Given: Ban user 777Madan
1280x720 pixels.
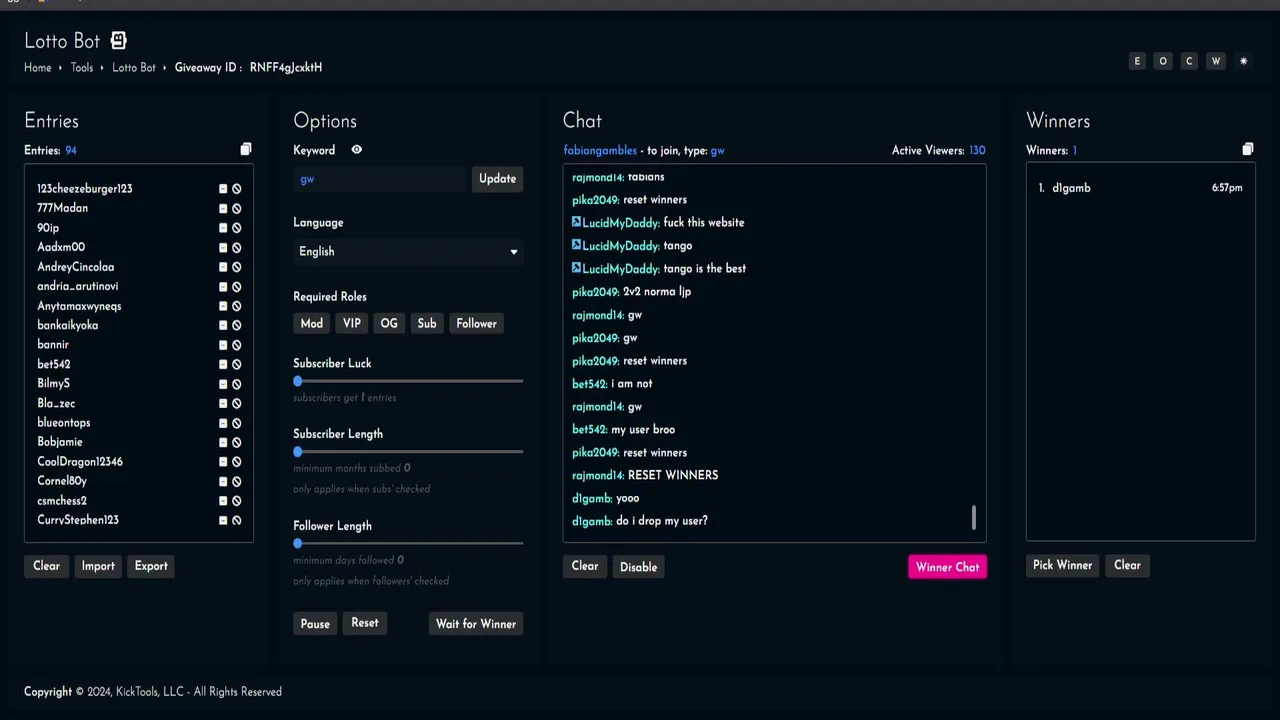Looking at the screenshot, I should pos(237,209).
